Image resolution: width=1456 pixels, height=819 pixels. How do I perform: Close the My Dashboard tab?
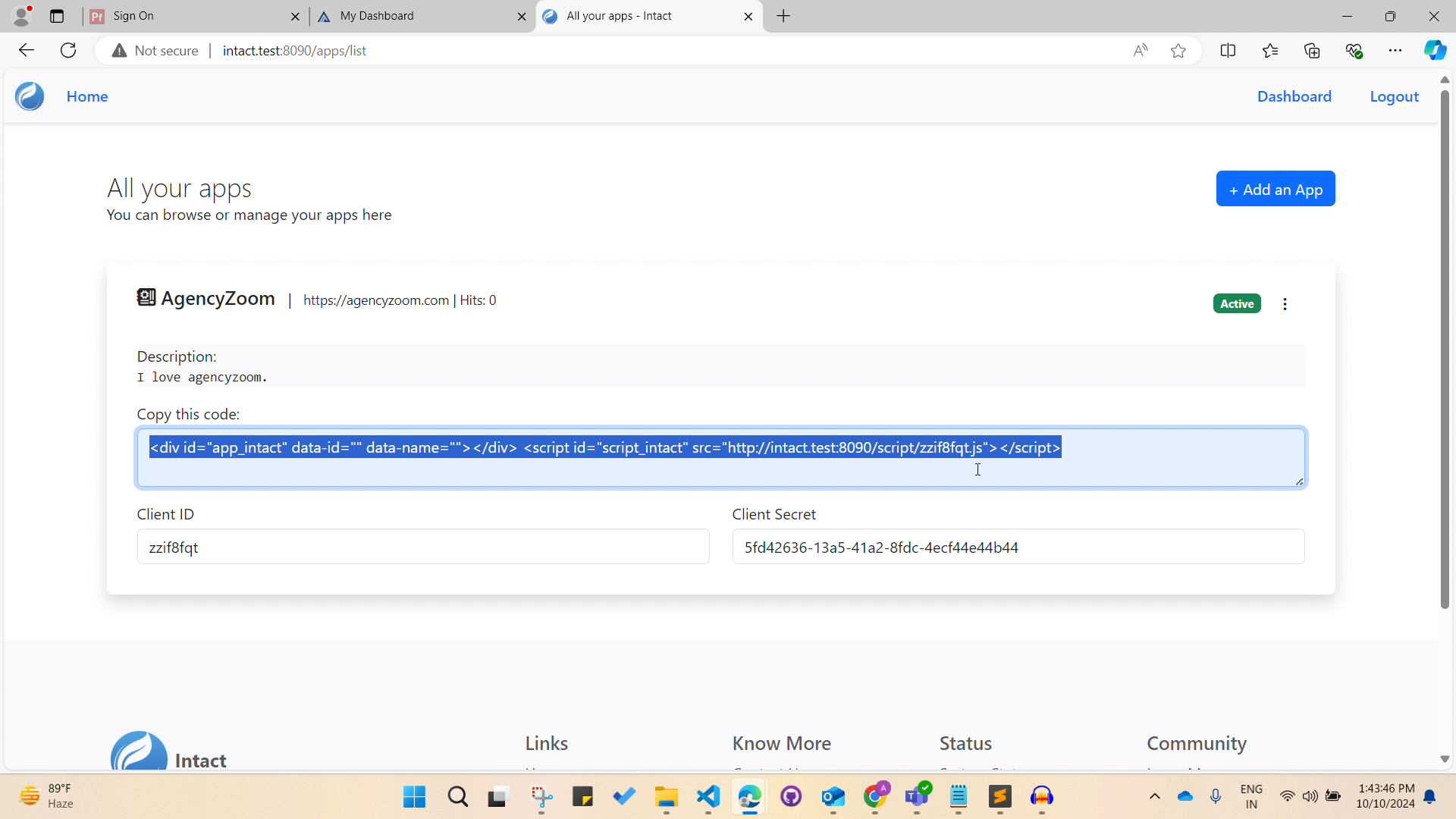pos(522,16)
